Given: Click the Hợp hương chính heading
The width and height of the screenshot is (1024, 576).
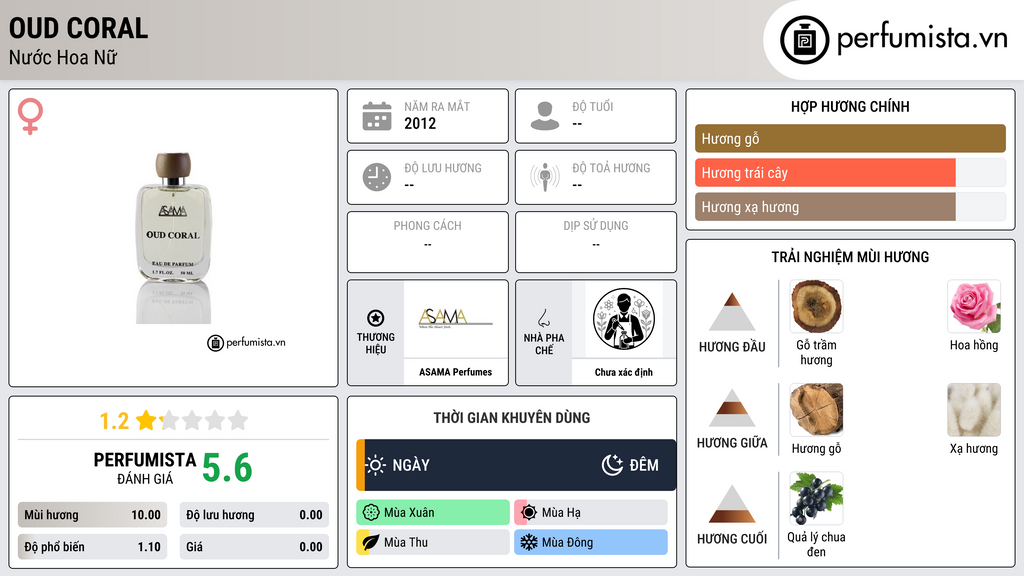Looking at the screenshot, I should (x=850, y=106).
